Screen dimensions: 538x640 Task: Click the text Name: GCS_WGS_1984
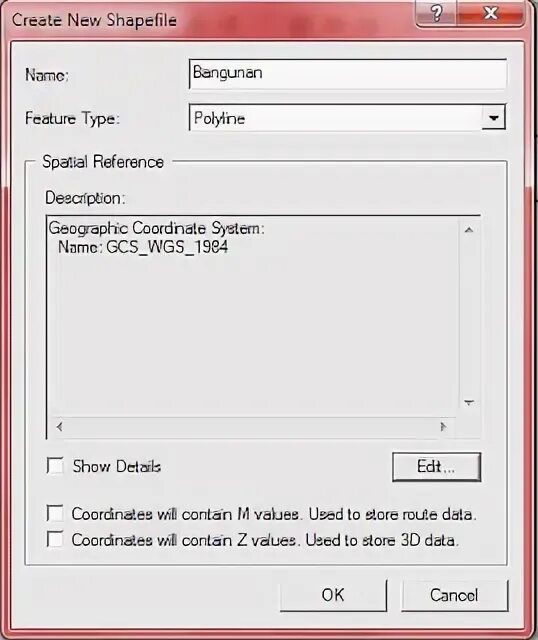pos(143,247)
